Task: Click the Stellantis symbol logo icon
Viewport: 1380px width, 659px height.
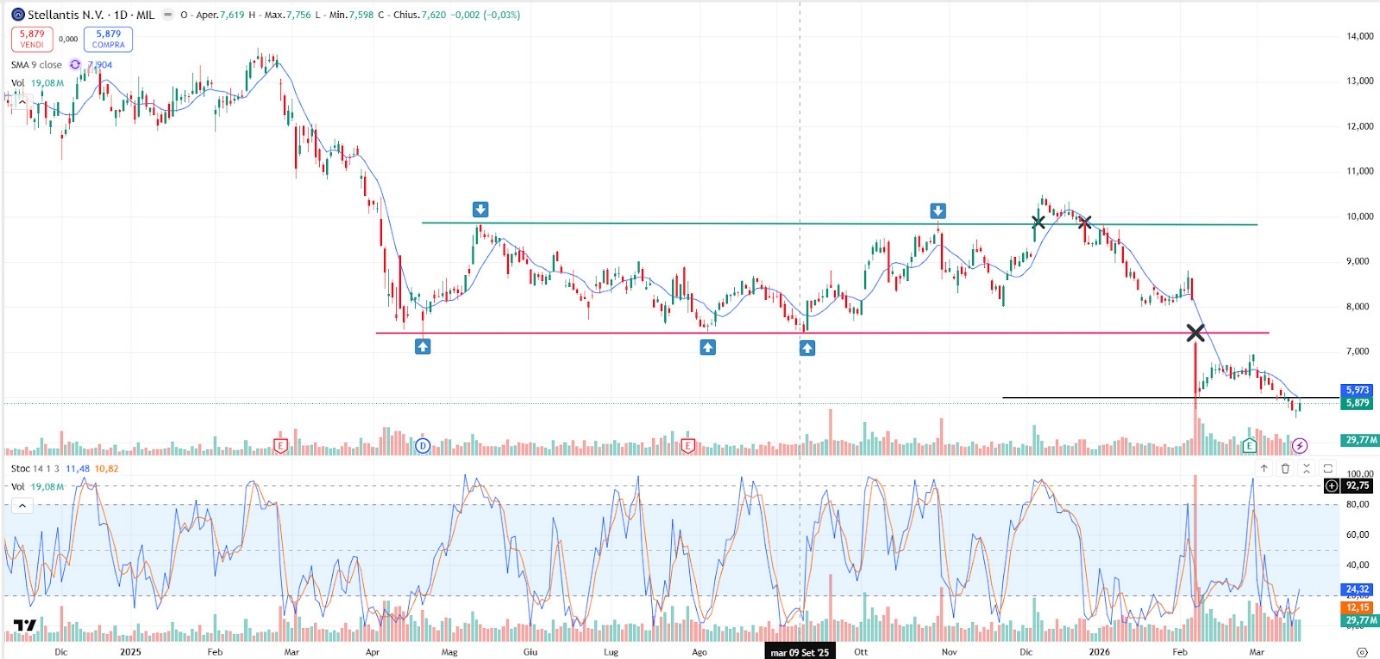Action: click(17, 15)
